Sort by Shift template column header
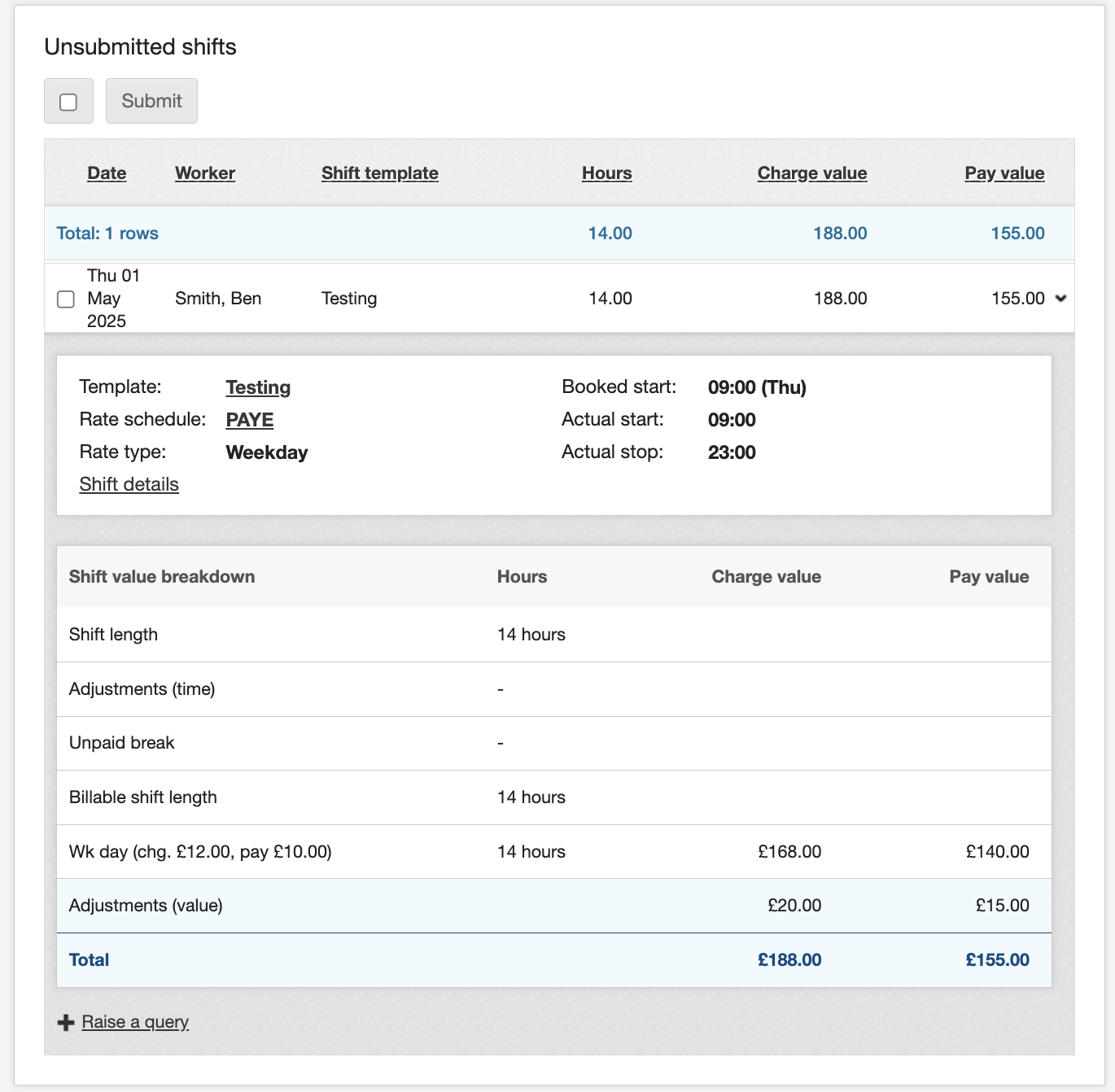1115x1092 pixels. 379,173
